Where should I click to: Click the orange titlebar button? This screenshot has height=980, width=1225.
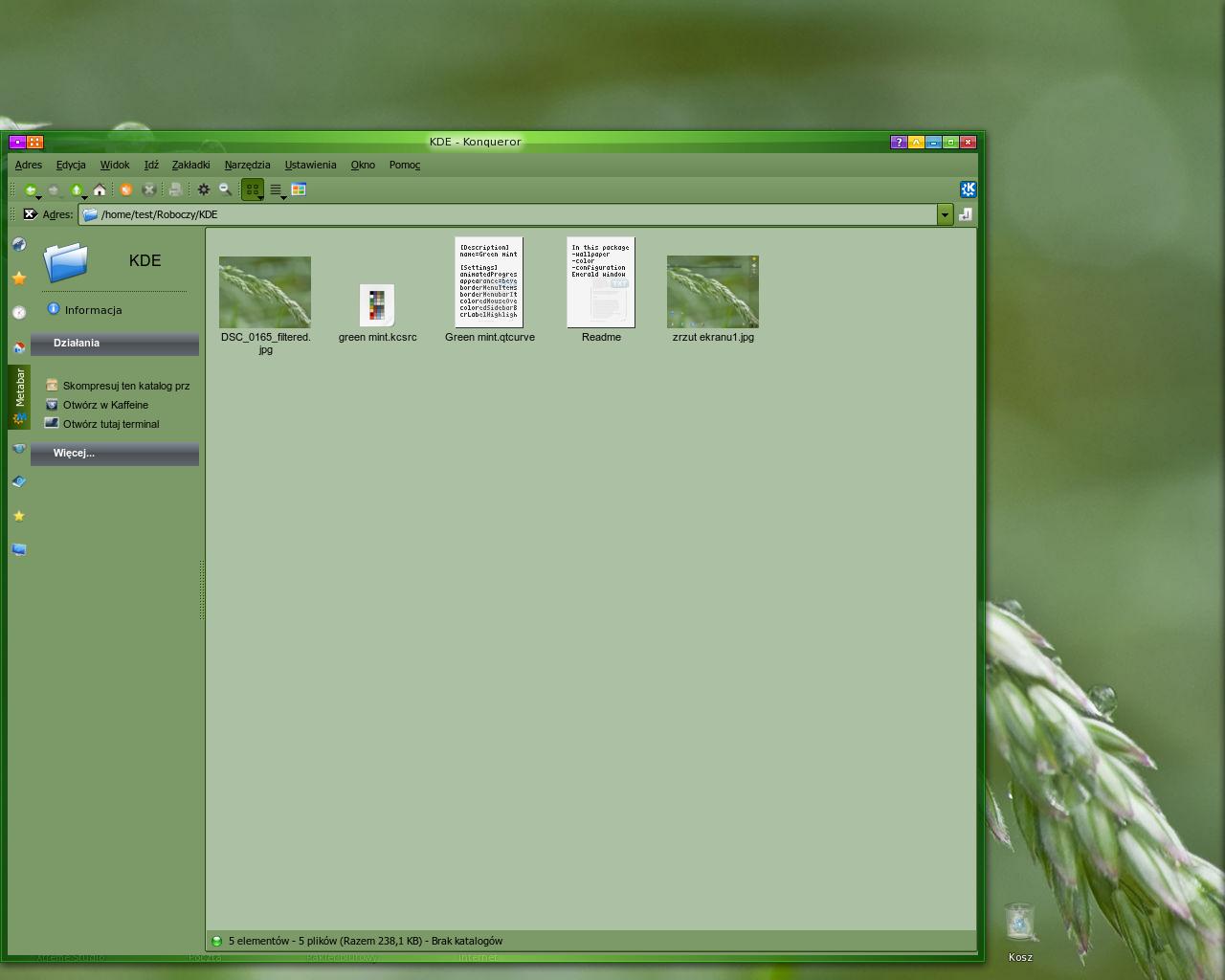[x=35, y=142]
